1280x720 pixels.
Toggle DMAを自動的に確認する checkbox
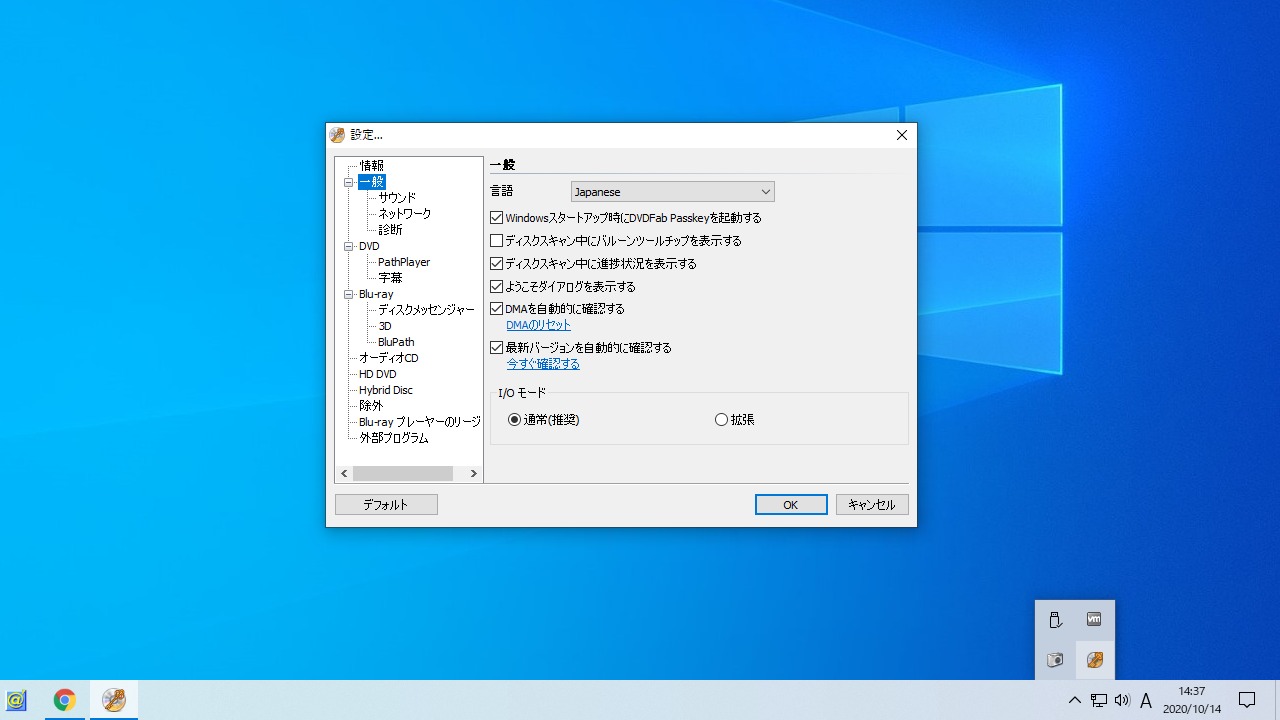click(x=496, y=309)
